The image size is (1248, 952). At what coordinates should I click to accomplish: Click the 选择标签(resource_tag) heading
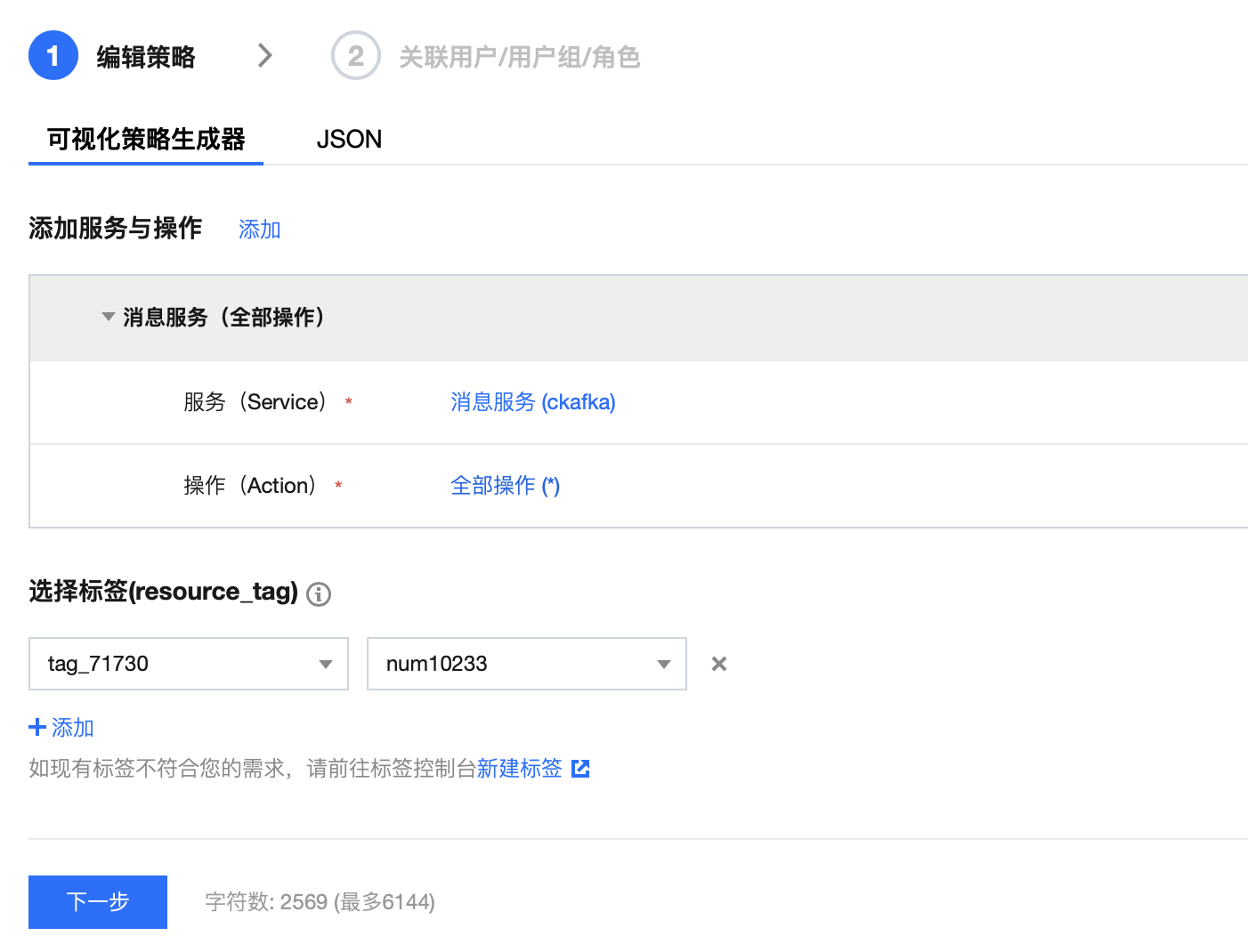[x=163, y=592]
